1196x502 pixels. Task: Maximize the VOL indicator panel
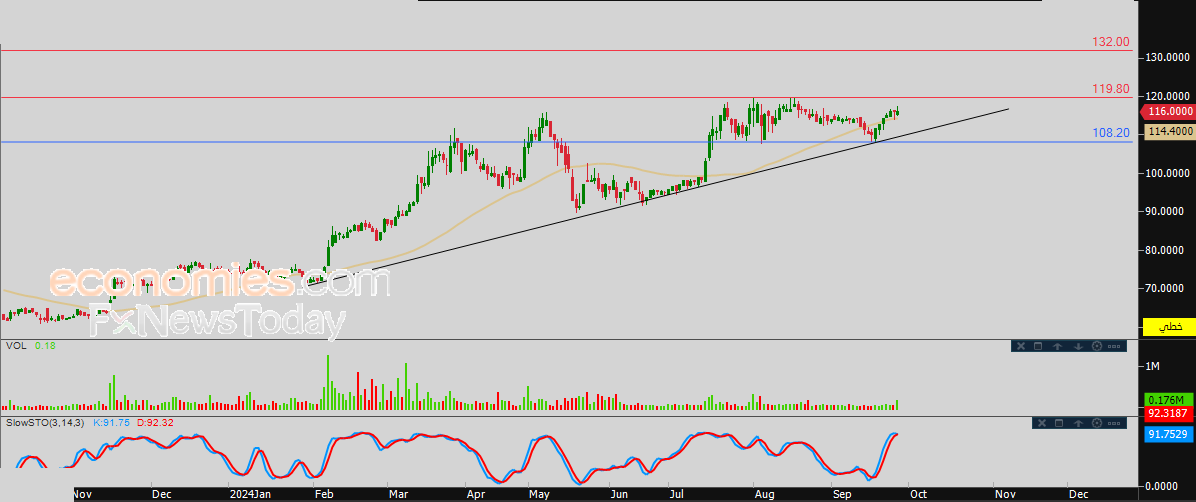pos(1038,346)
